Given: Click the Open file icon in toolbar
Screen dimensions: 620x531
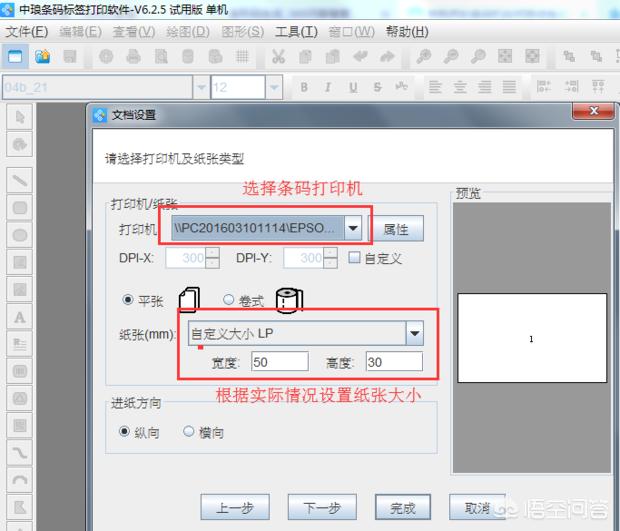Looking at the screenshot, I should [x=42, y=57].
